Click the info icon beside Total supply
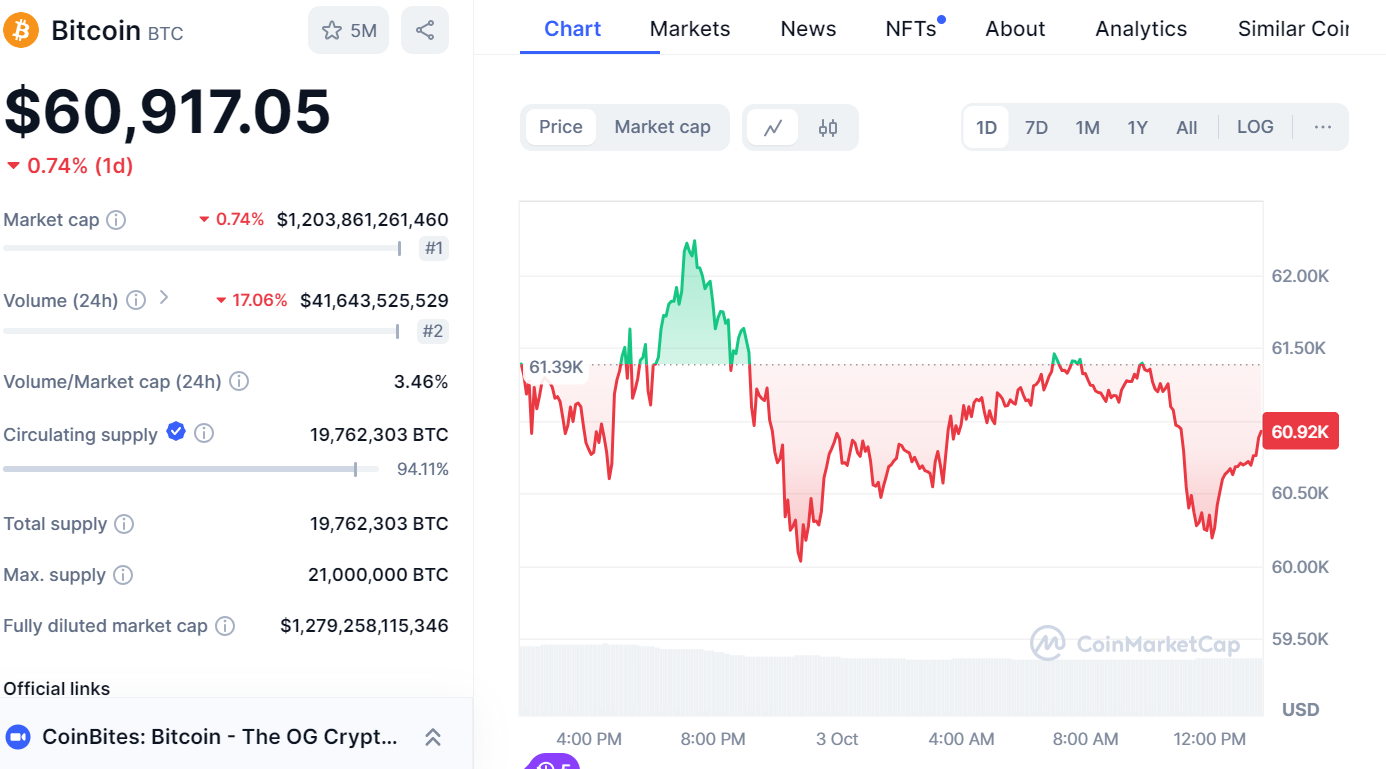The image size is (1386, 769). point(124,524)
